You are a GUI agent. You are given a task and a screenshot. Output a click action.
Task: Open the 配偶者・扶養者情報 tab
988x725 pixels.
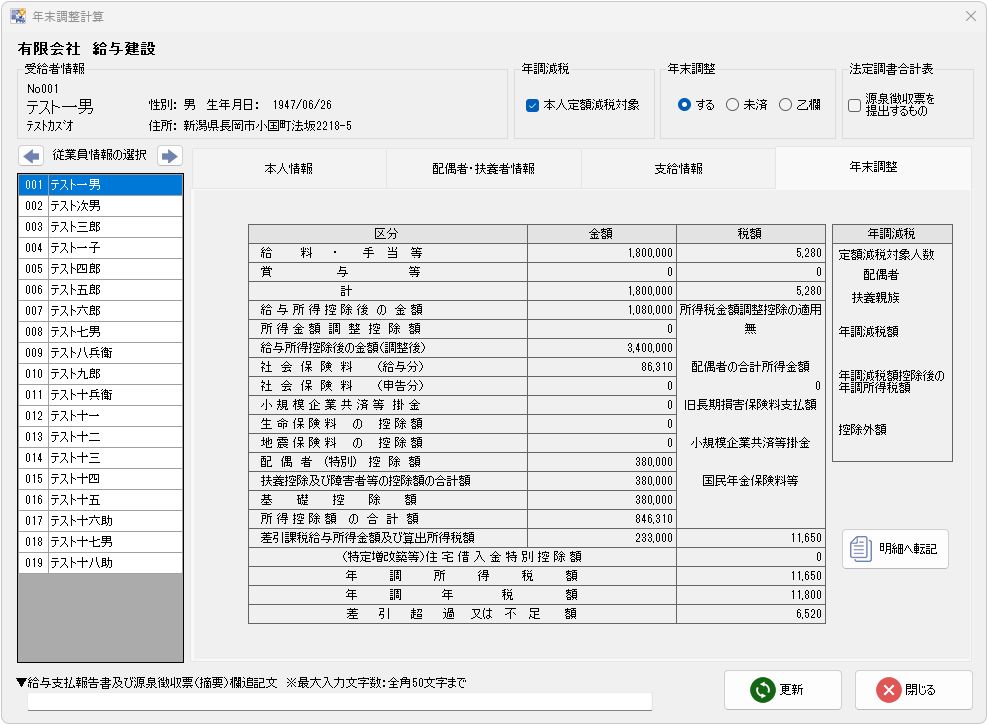[483, 168]
